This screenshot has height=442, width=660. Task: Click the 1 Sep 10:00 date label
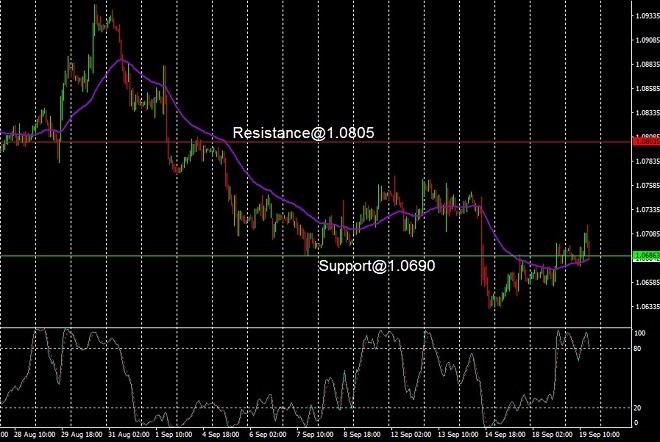click(x=174, y=434)
